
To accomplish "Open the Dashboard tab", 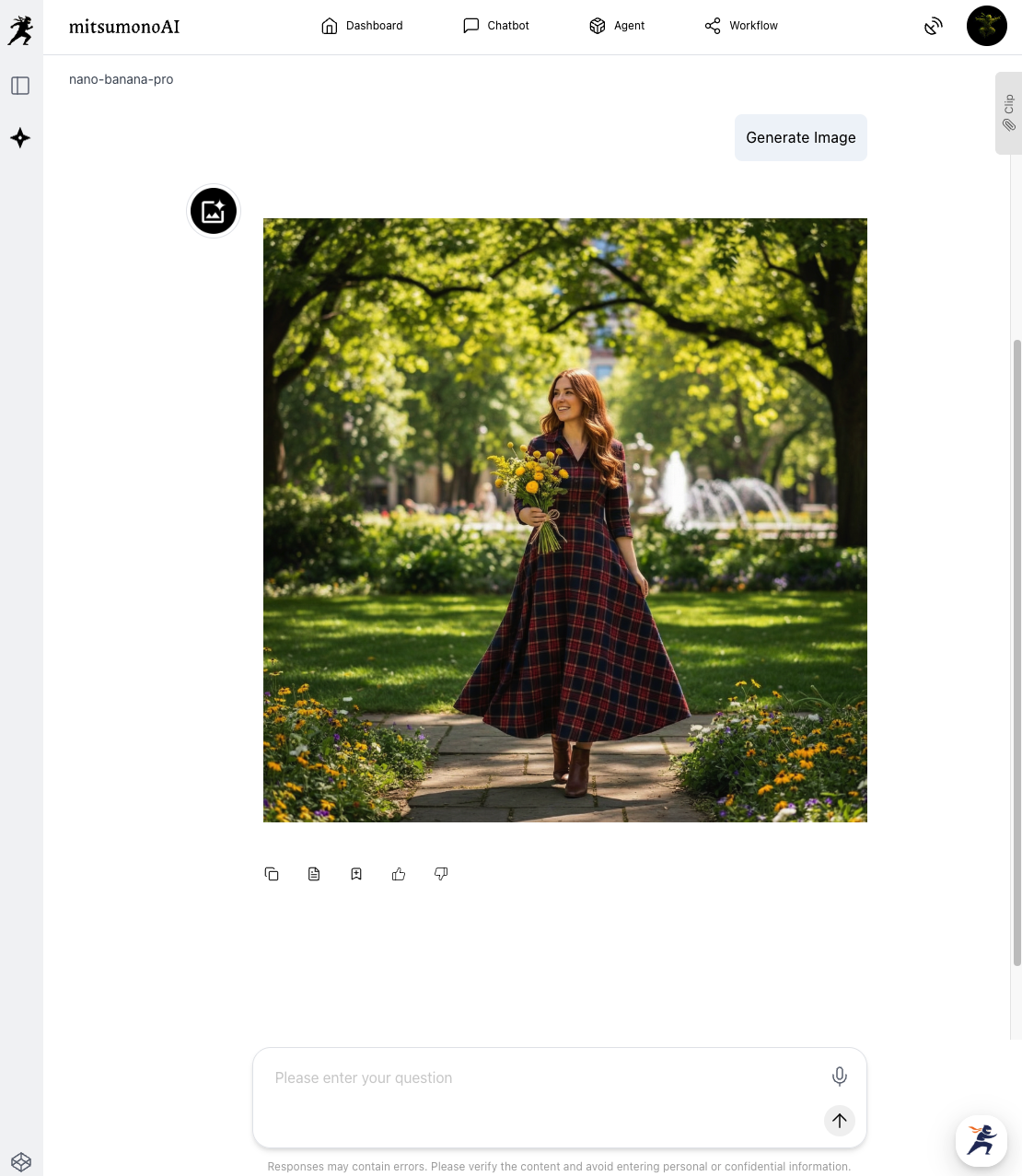I will [x=362, y=26].
